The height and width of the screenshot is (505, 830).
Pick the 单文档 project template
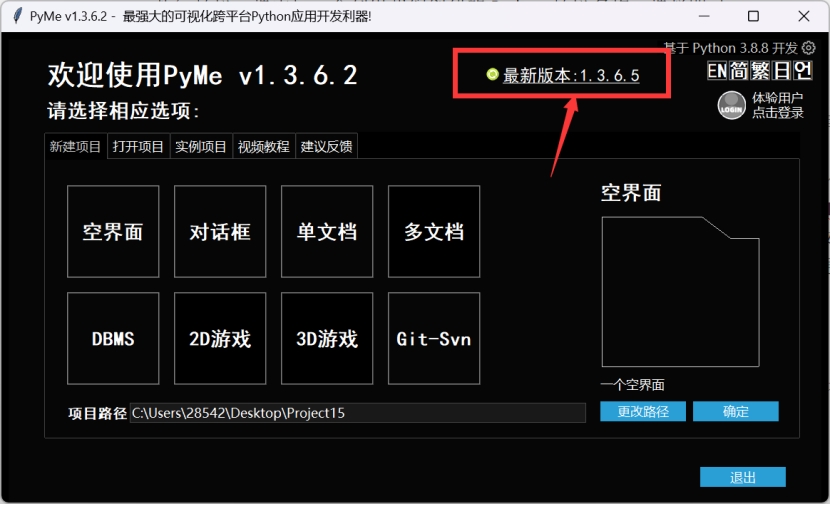327,231
